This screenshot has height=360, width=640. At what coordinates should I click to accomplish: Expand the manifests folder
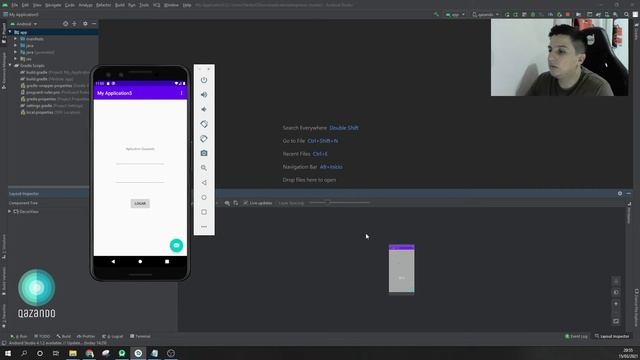point(16,39)
